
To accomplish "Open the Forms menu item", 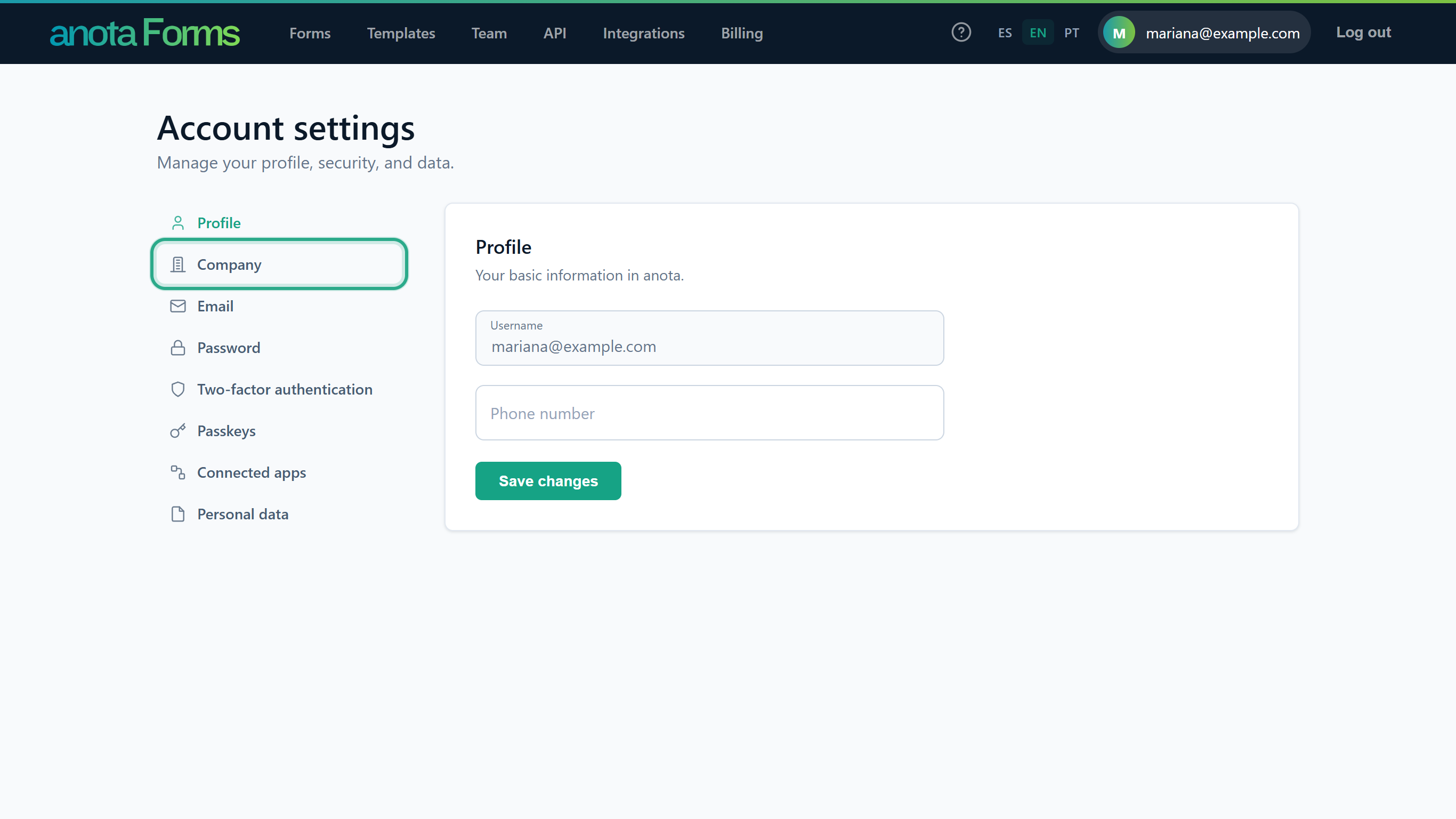I will point(310,34).
